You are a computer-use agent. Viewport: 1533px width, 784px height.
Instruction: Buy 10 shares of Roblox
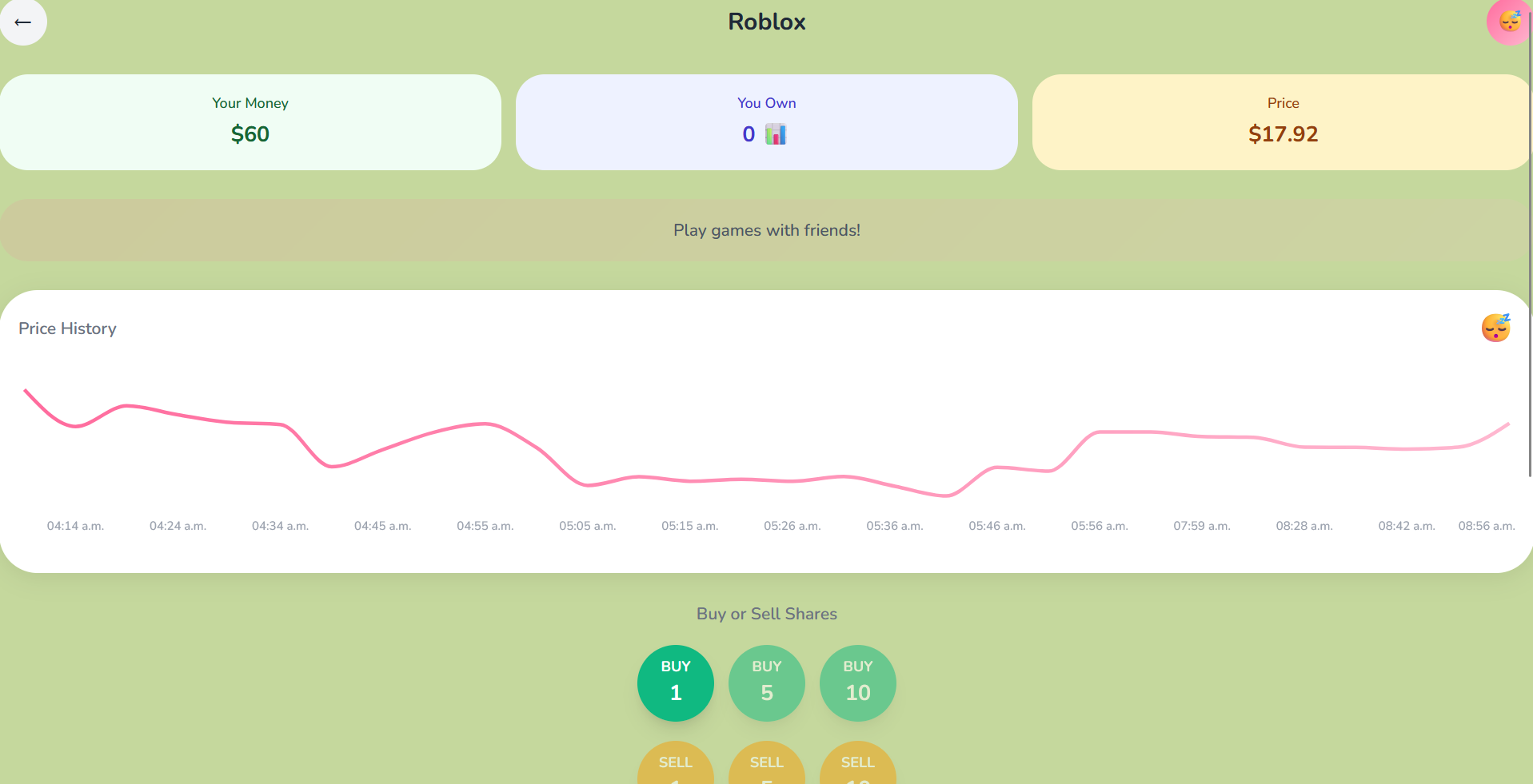coord(858,683)
